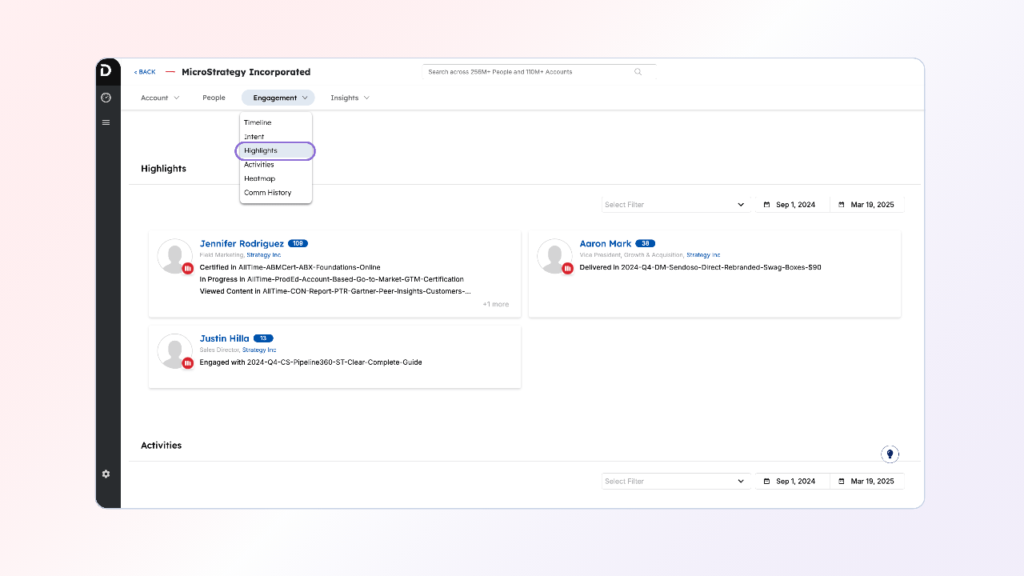Viewport: 1024px width, 576px height.
Task: Select Activities from the Engagement menu
Action: (259, 165)
